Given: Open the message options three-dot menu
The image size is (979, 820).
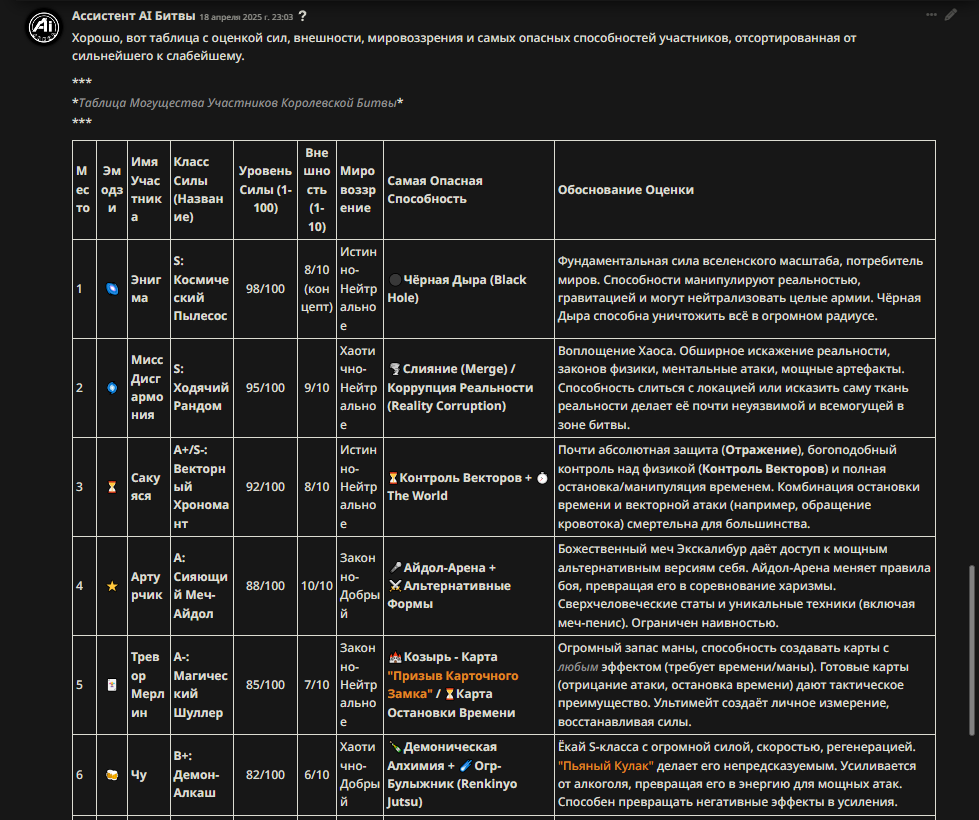Looking at the screenshot, I should (931, 14).
